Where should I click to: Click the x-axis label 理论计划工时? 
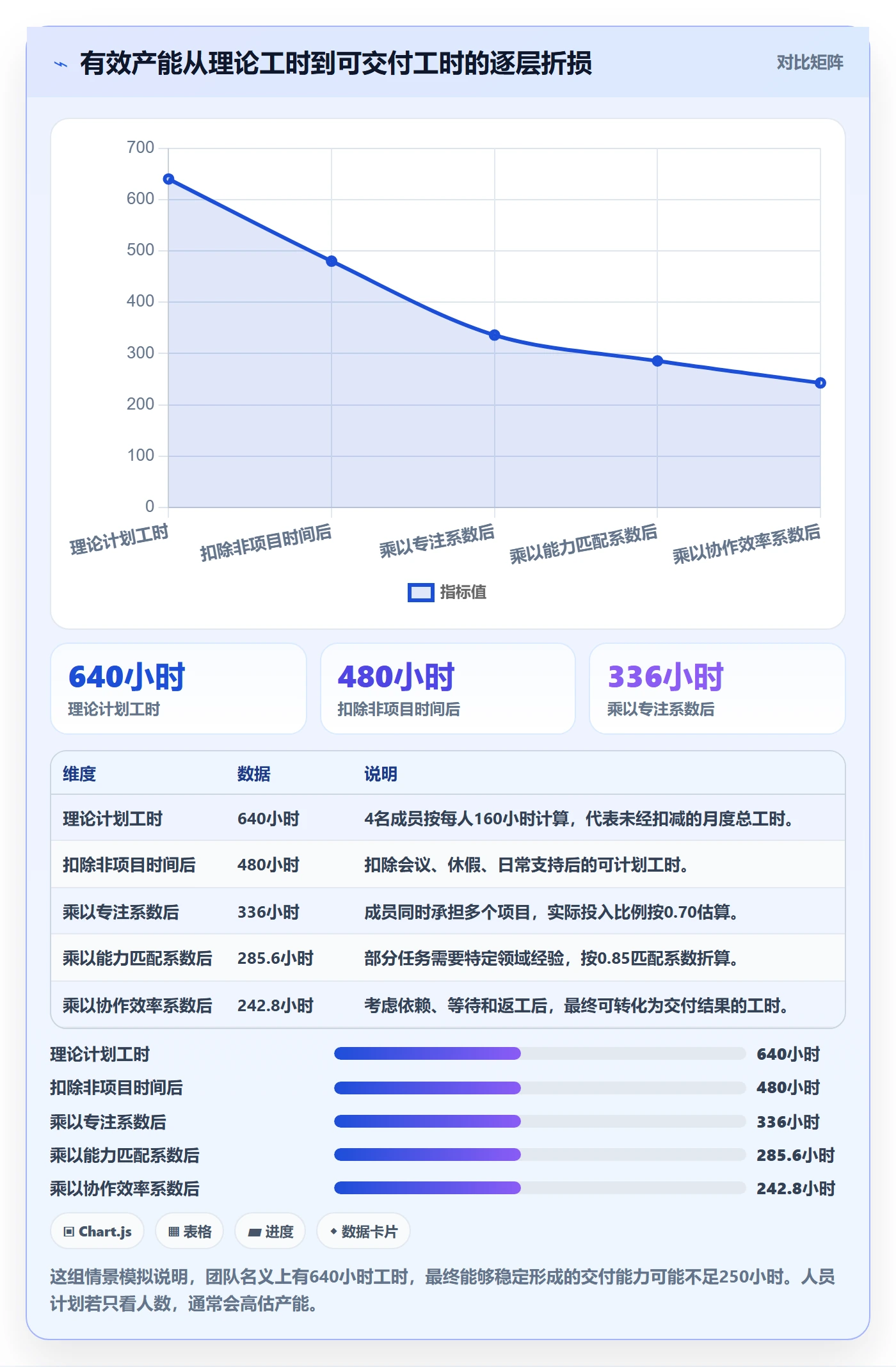click(x=119, y=540)
